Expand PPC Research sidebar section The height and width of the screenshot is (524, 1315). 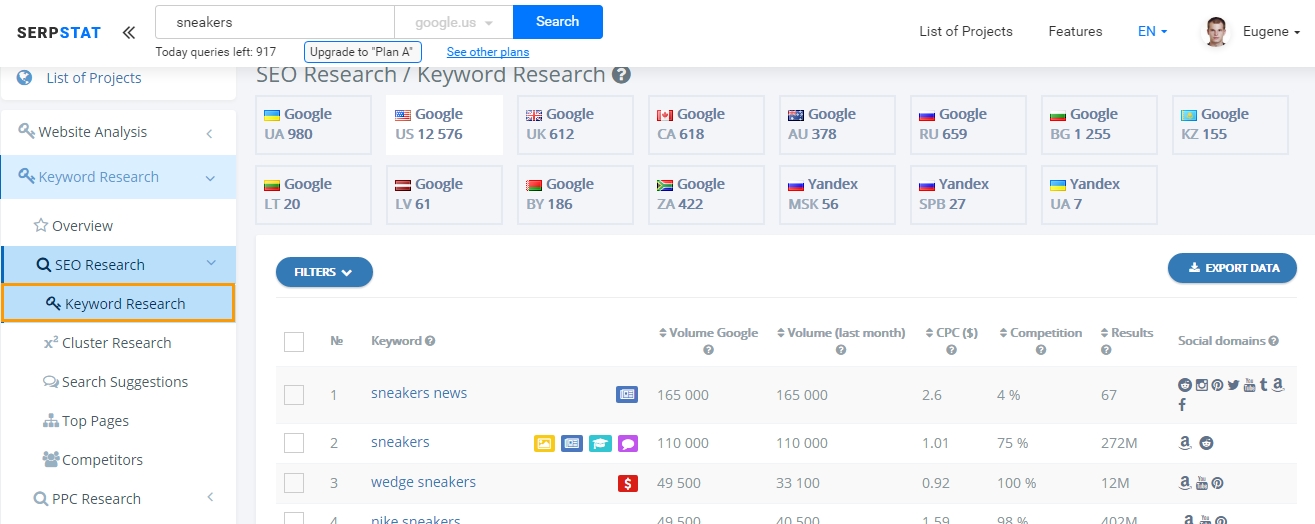(x=119, y=498)
